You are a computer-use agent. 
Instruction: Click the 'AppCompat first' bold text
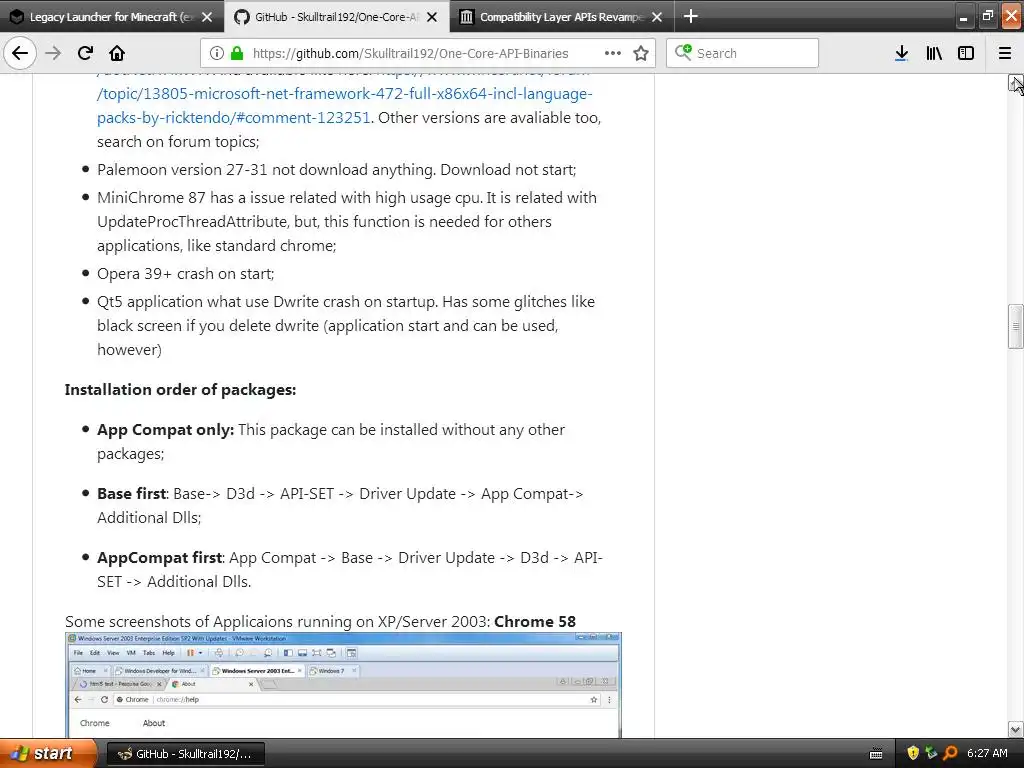[x=159, y=558]
